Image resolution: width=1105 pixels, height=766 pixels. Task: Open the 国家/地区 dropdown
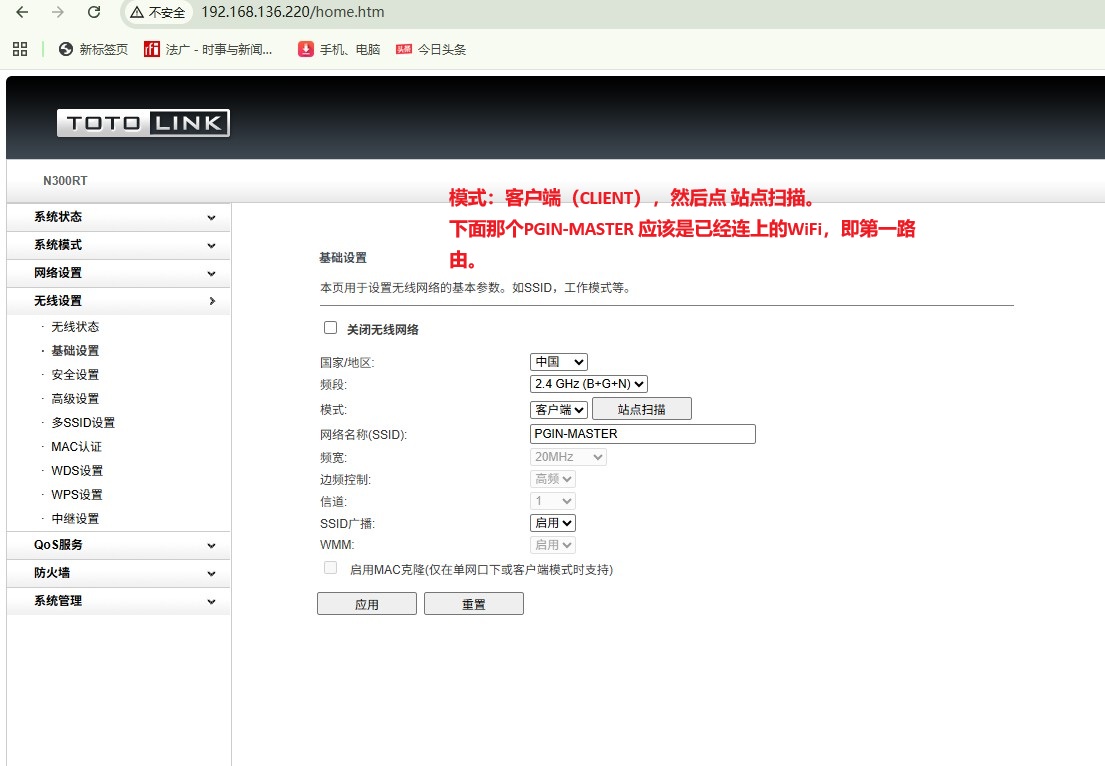558,362
